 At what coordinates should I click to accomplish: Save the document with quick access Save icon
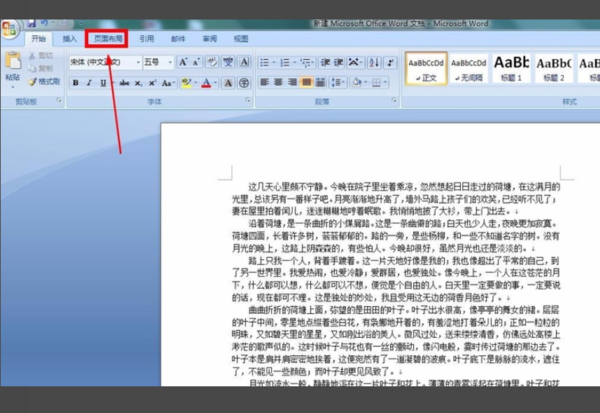[x=31, y=24]
